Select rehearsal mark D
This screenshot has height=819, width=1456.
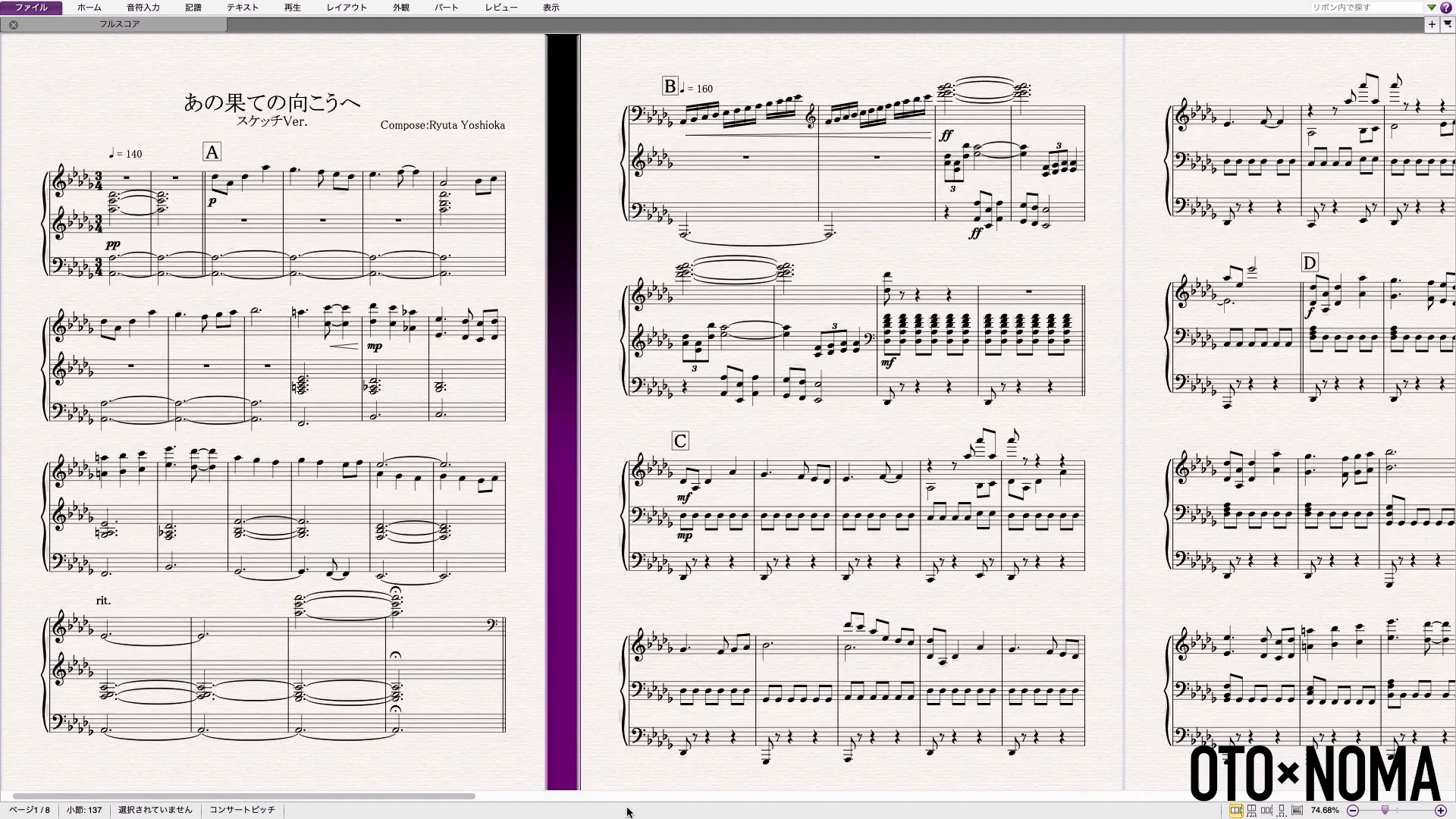click(1310, 263)
